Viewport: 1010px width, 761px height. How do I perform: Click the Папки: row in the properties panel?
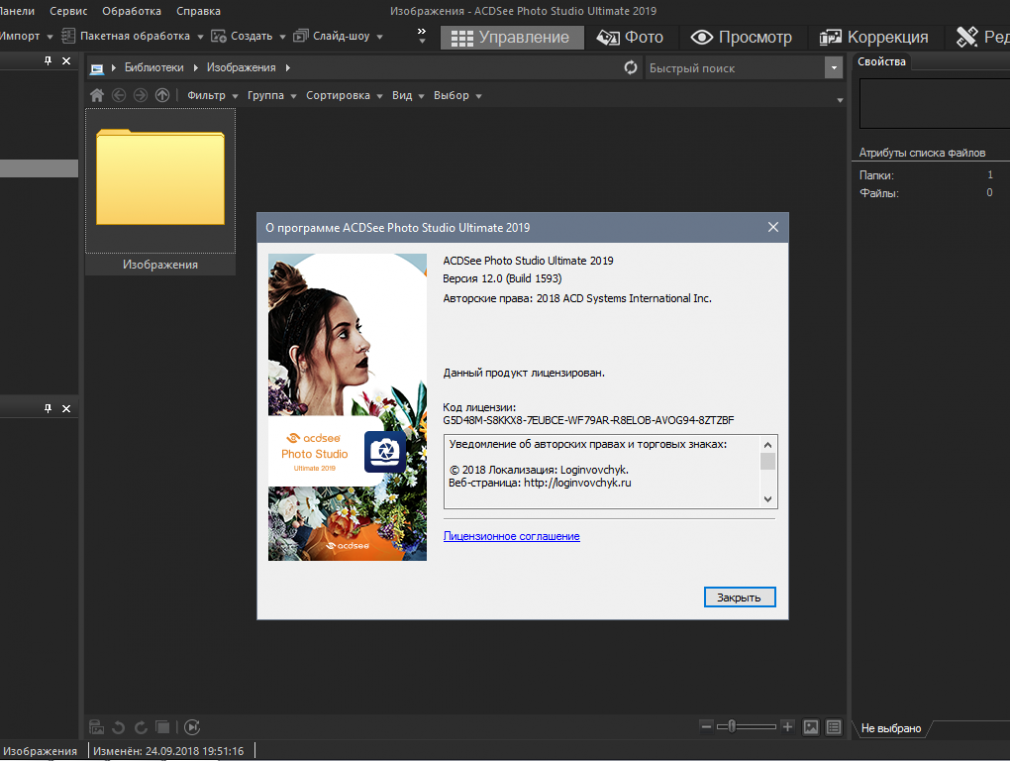(926, 175)
